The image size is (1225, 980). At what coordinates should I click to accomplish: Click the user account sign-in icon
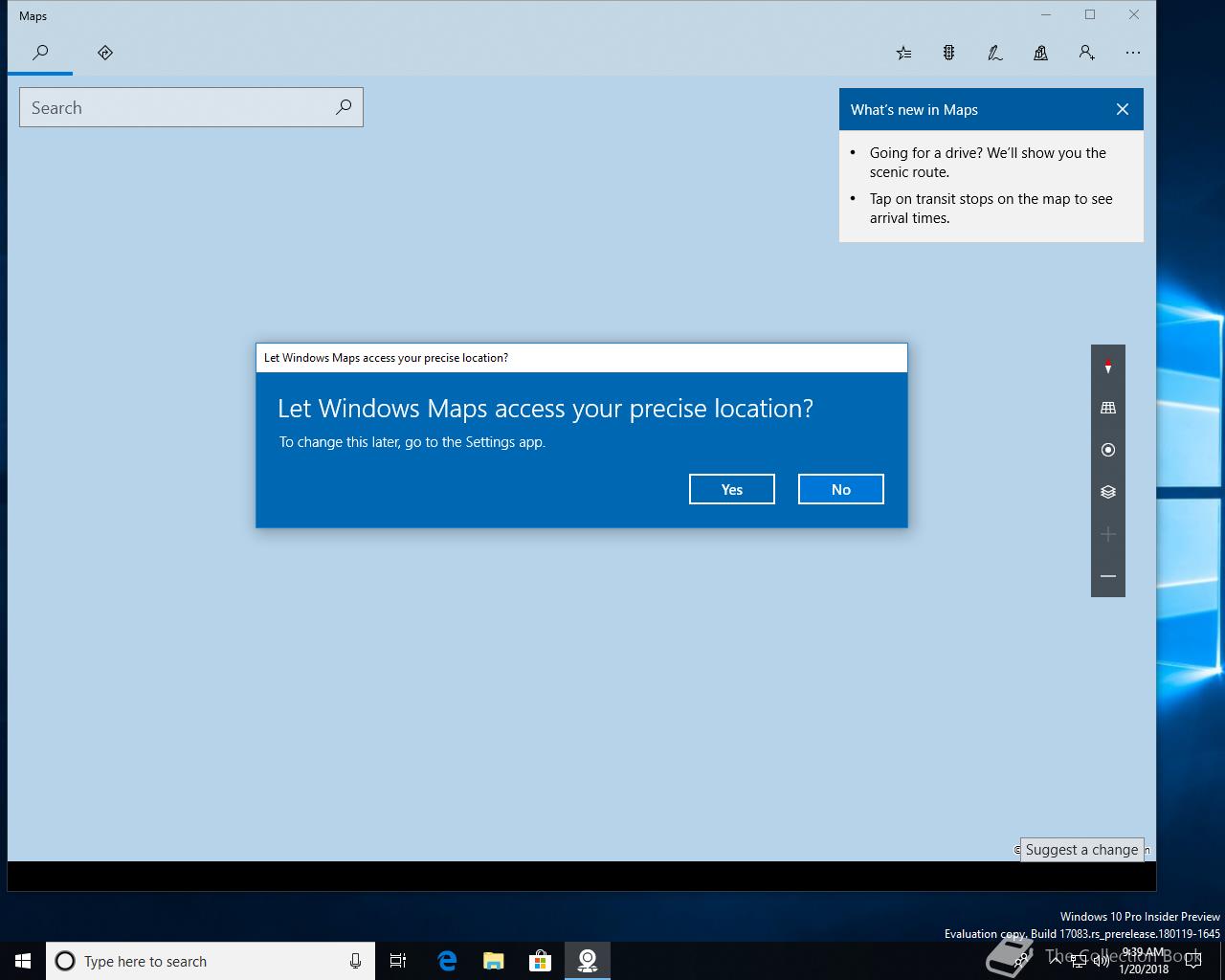[x=1087, y=54]
